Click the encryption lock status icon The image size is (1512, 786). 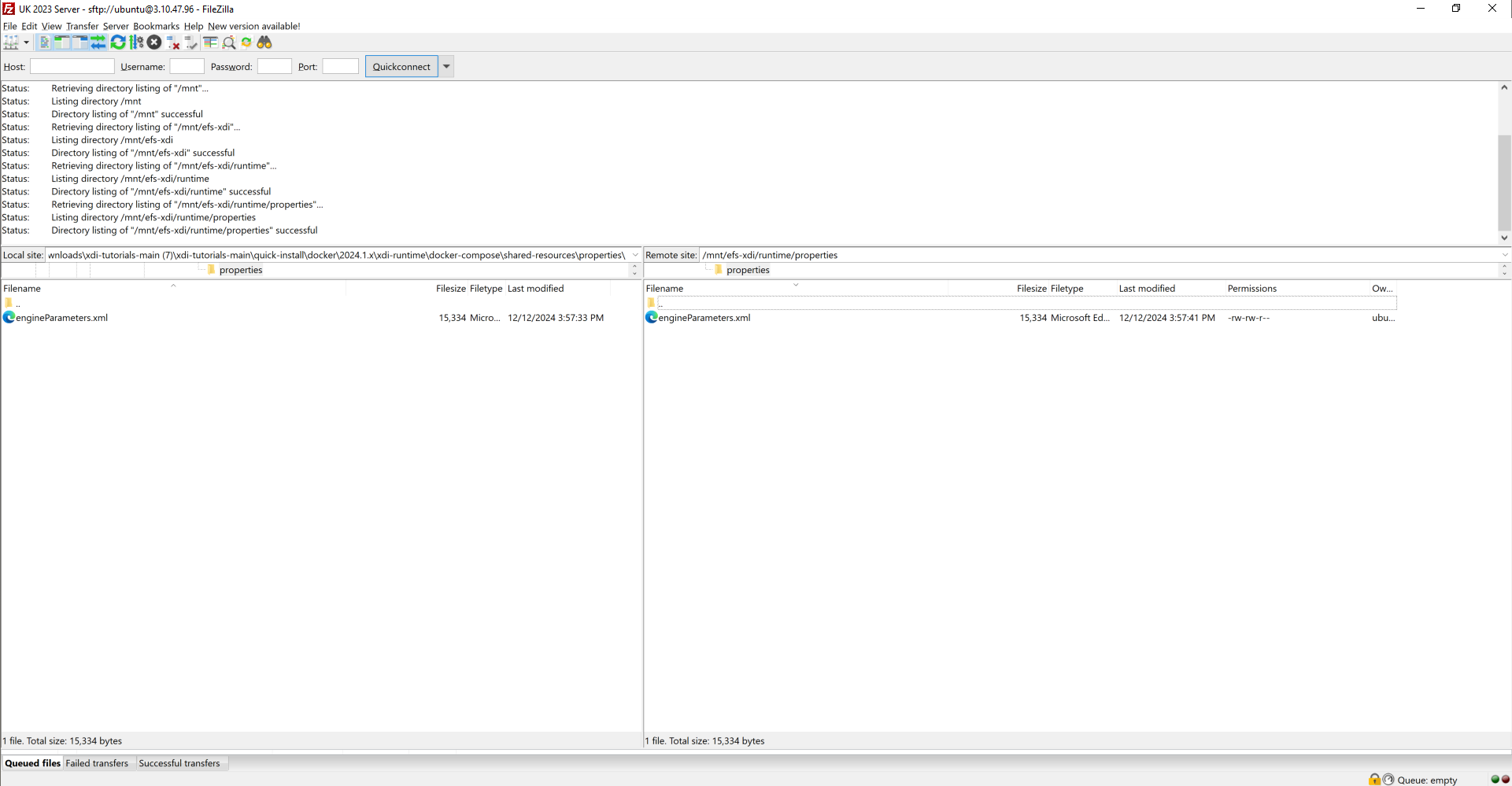[1374, 780]
